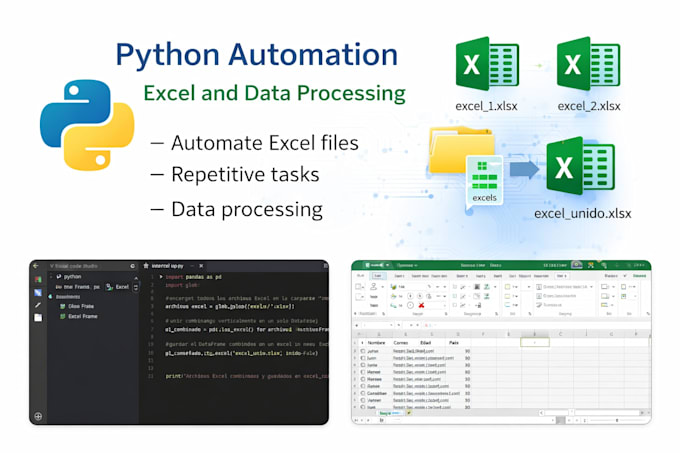The height and width of the screenshot is (453, 680).
Task: Click the green back arrow in code editor
Action: pos(36,266)
